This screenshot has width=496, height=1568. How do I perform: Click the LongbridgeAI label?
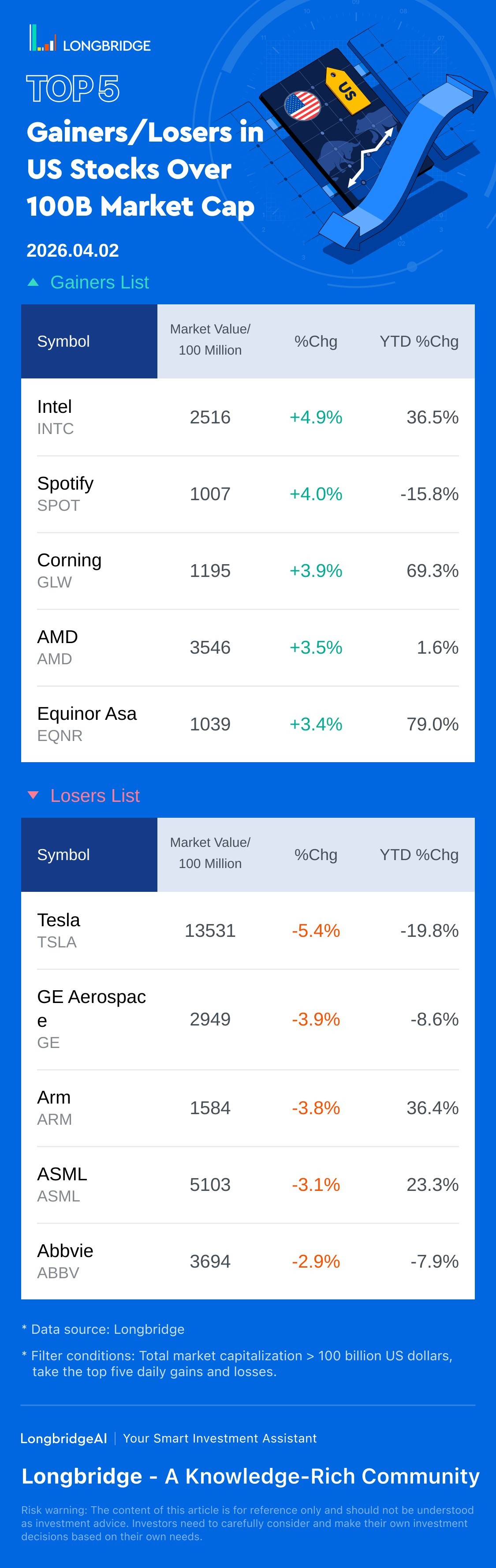63,1438
